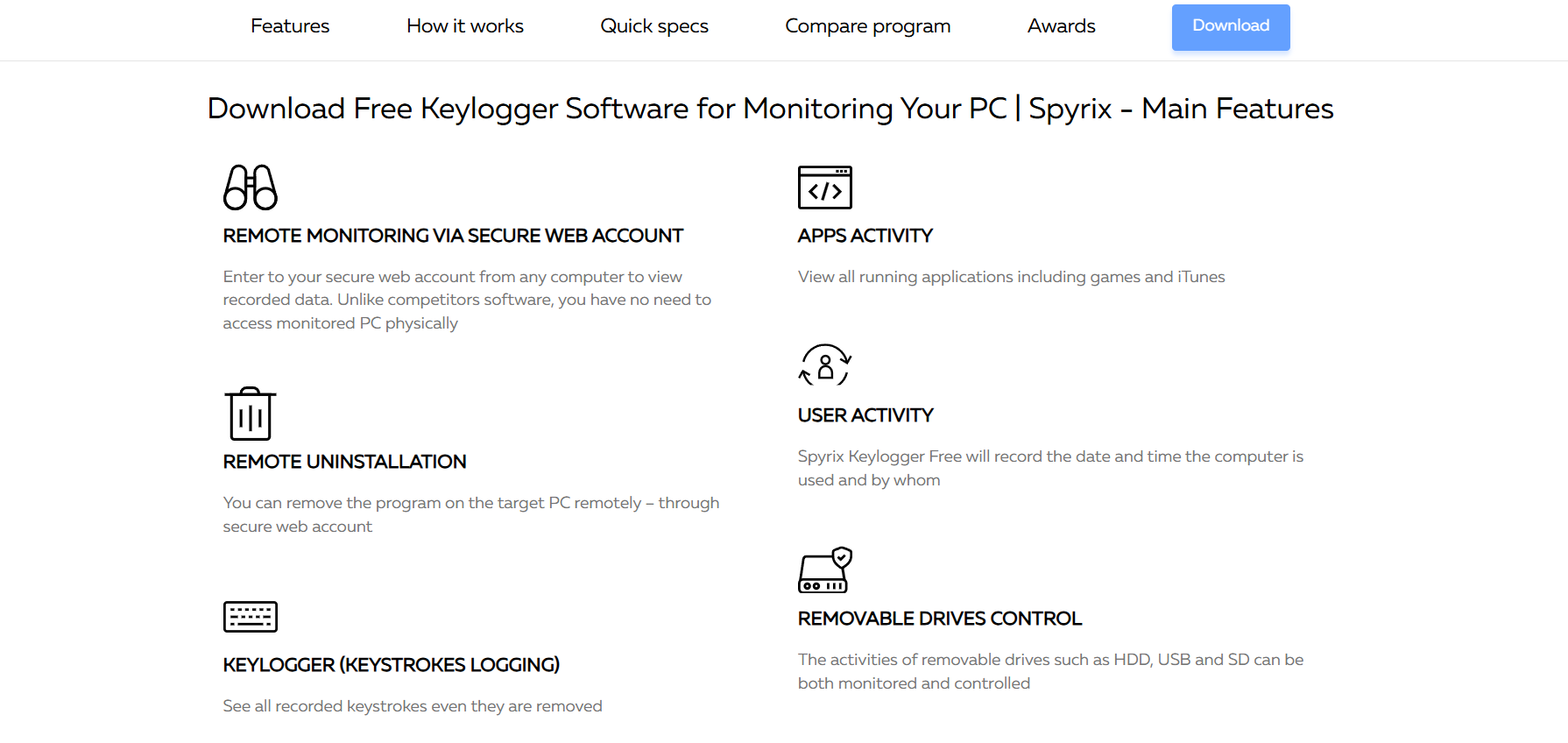
Task: Click text 'View all running applications including games'
Action: pyautogui.click(x=969, y=277)
